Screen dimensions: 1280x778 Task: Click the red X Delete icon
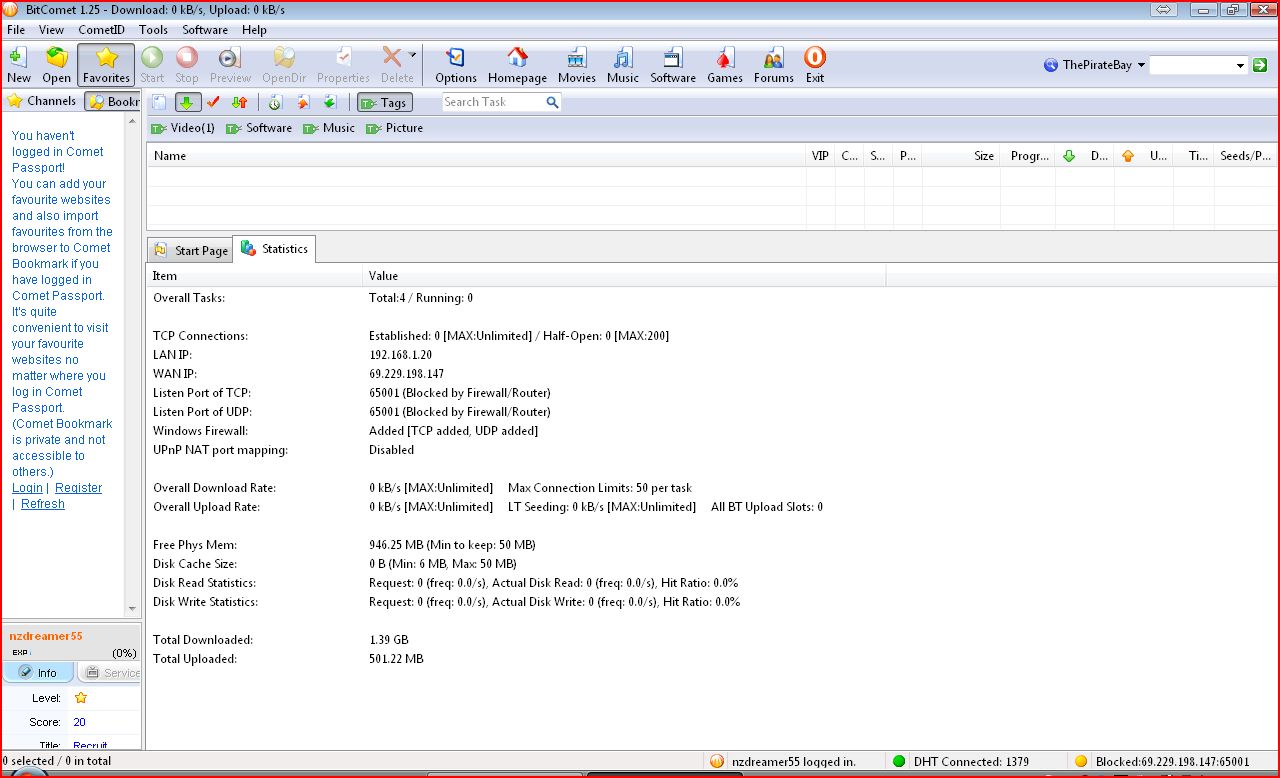392,58
